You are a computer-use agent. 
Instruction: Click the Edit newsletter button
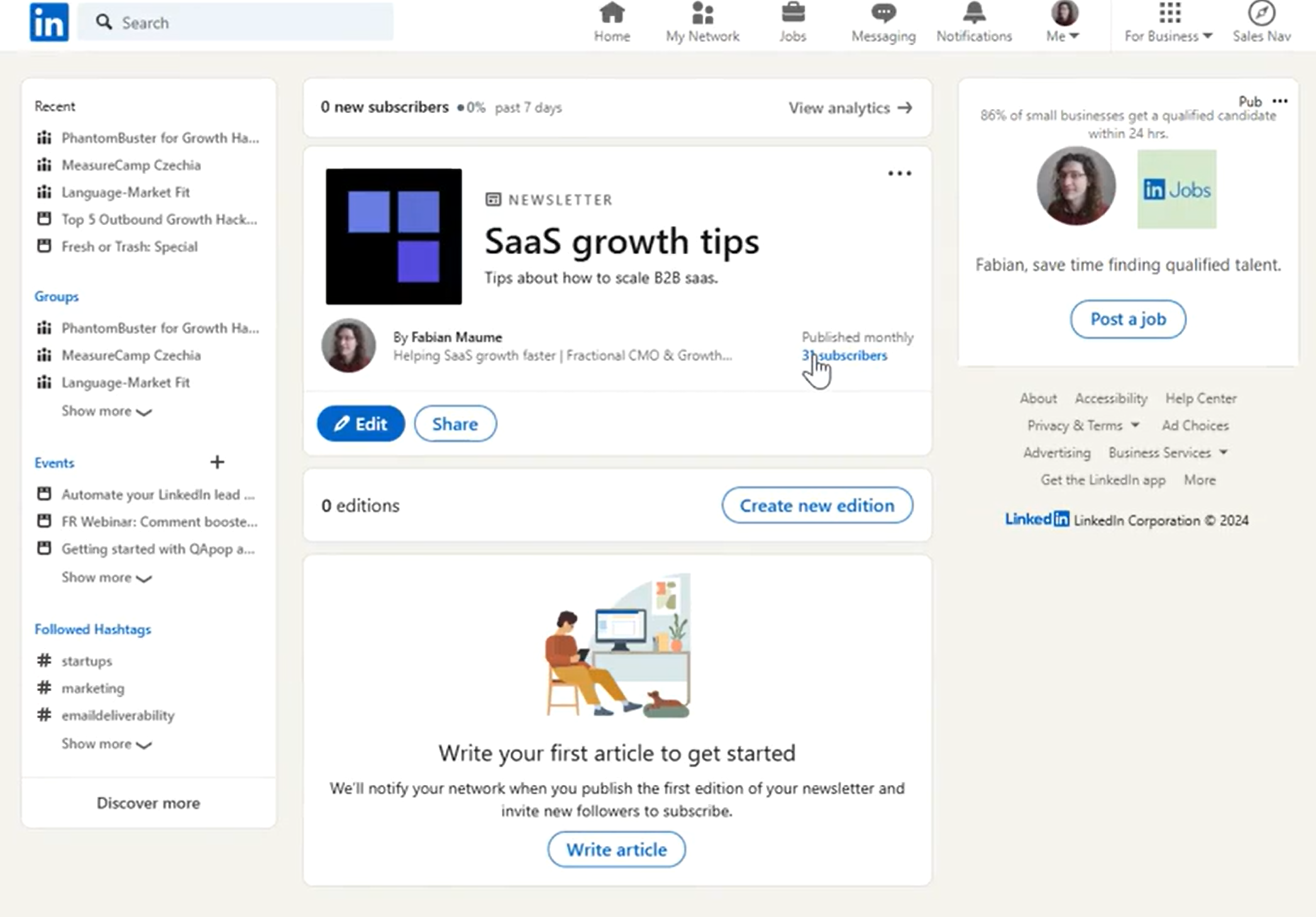pos(361,423)
